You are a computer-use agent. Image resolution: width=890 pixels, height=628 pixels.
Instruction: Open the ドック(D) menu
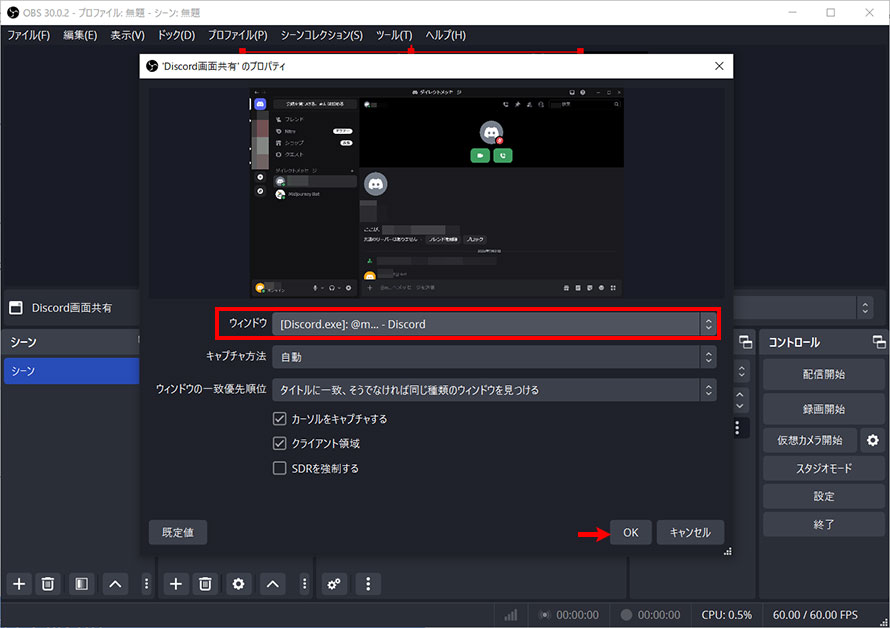pyautogui.click(x=177, y=35)
